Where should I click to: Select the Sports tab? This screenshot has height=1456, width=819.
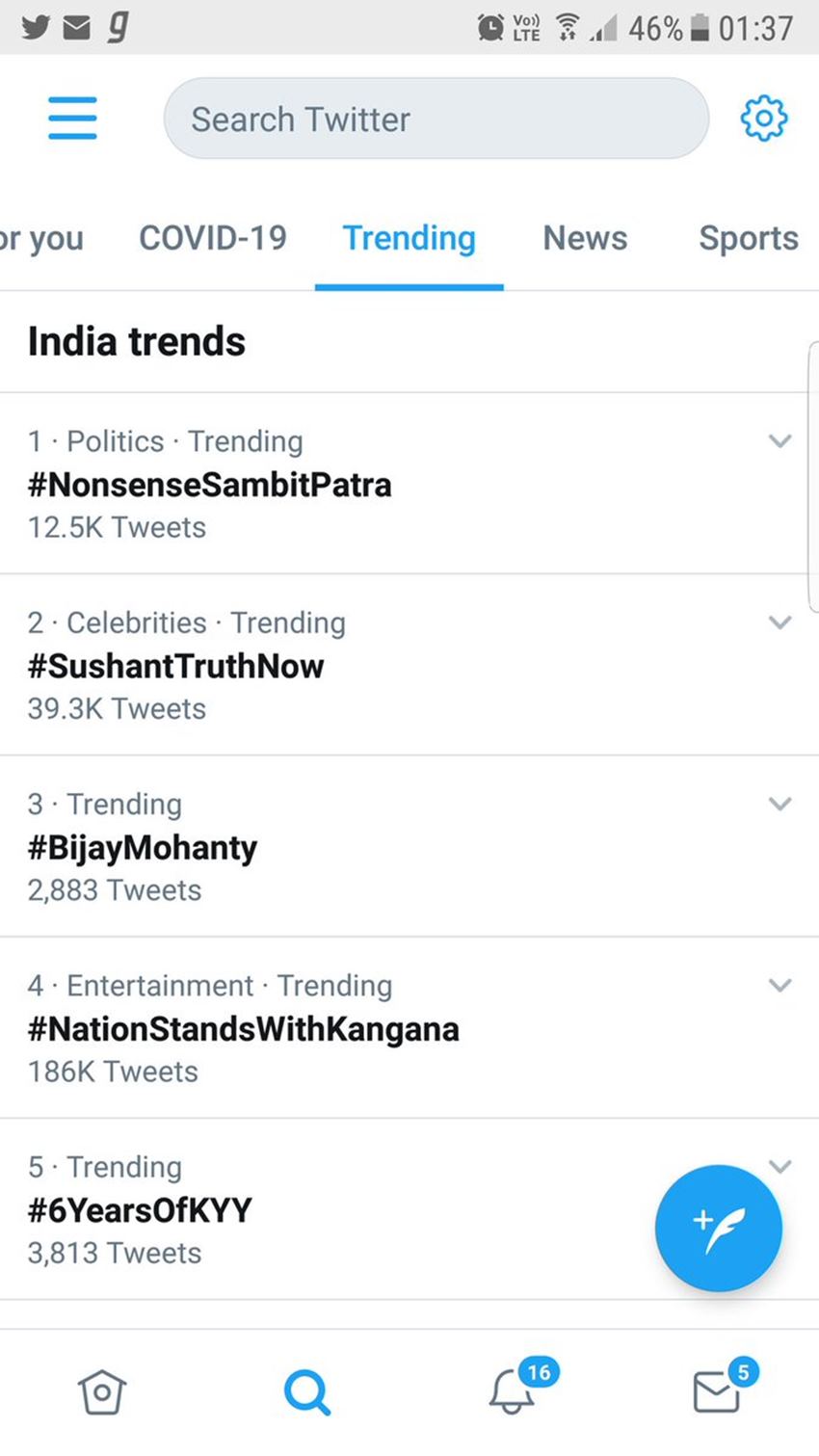coord(749,238)
